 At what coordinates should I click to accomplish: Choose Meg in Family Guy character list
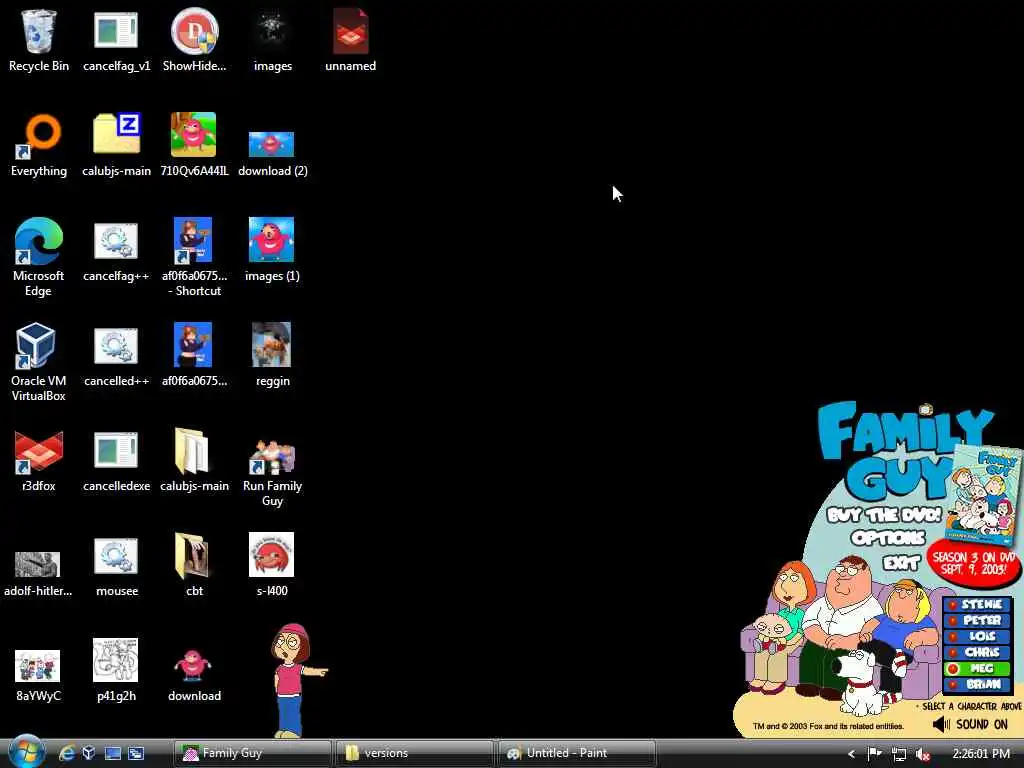977,669
